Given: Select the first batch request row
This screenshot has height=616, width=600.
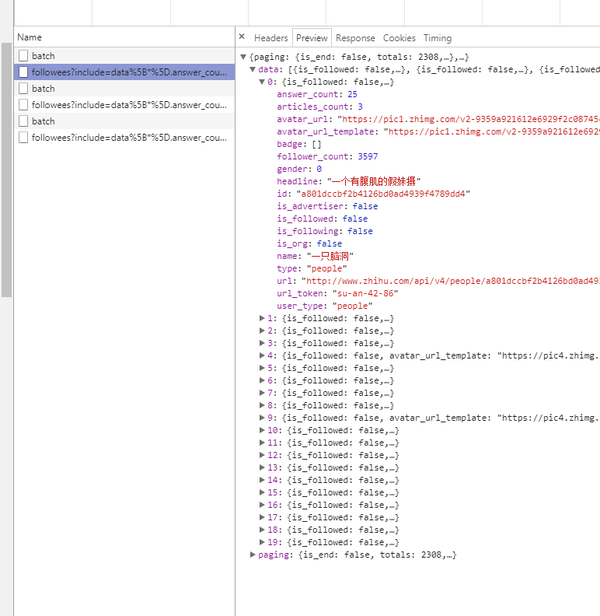Looking at the screenshot, I should click(124, 56).
